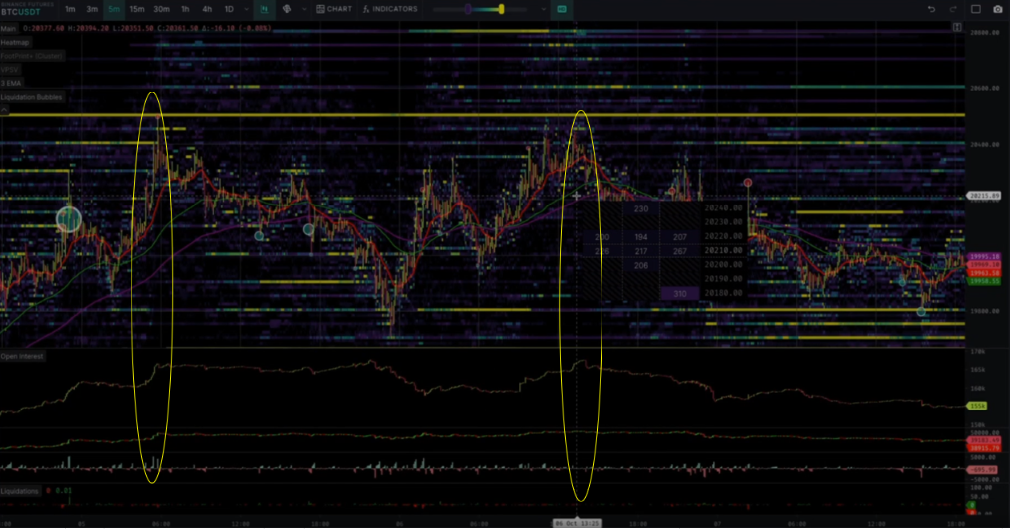The width and height of the screenshot is (1010, 529).
Task: Click the Open Interest pane label
Action: 23,356
